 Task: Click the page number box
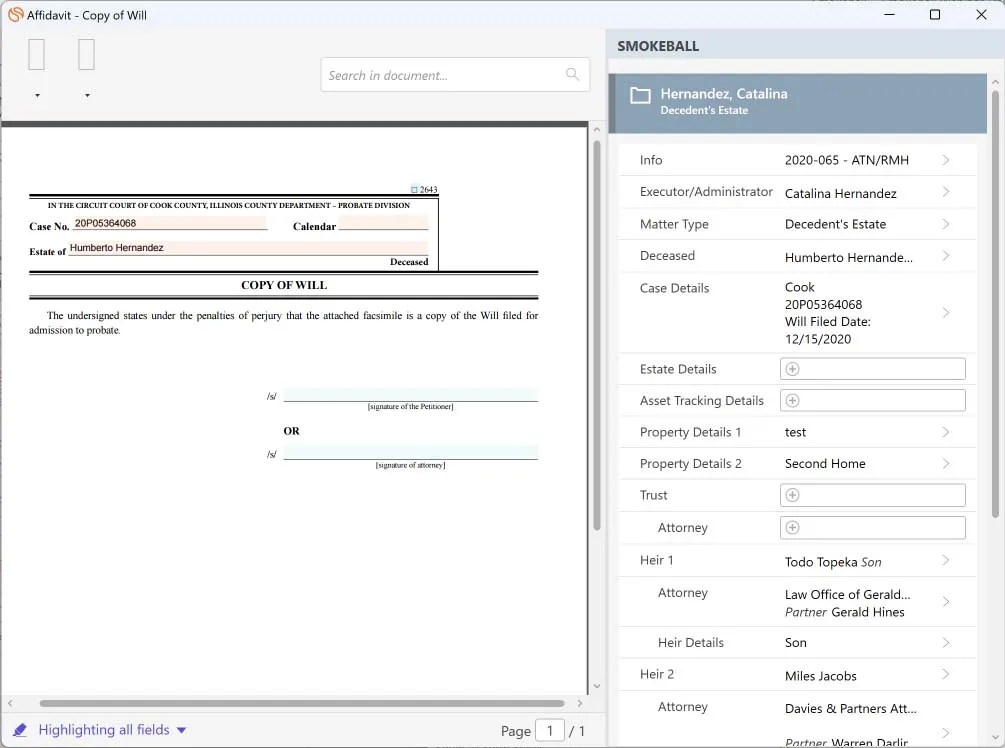click(549, 731)
